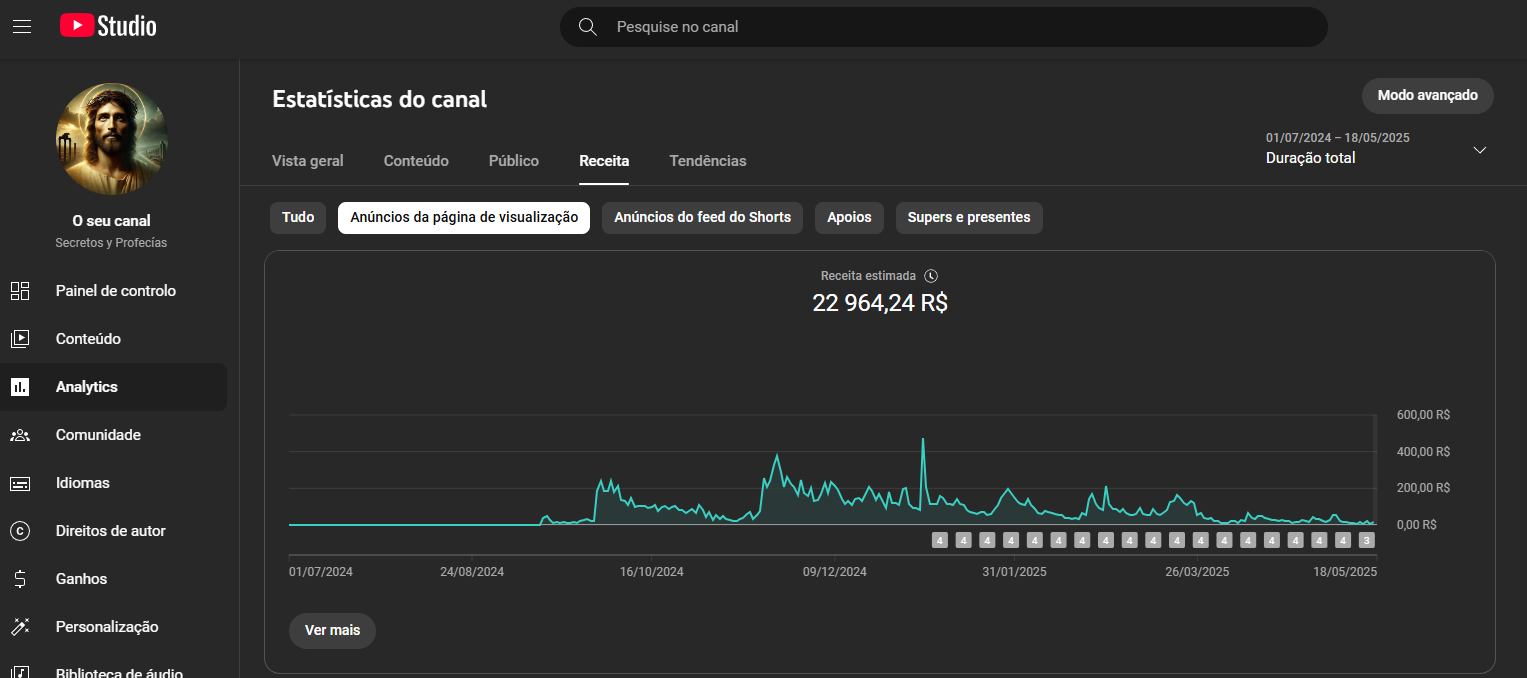Viewport: 1527px width, 678px height.
Task: Switch to the Tendências tab
Action: coord(708,161)
